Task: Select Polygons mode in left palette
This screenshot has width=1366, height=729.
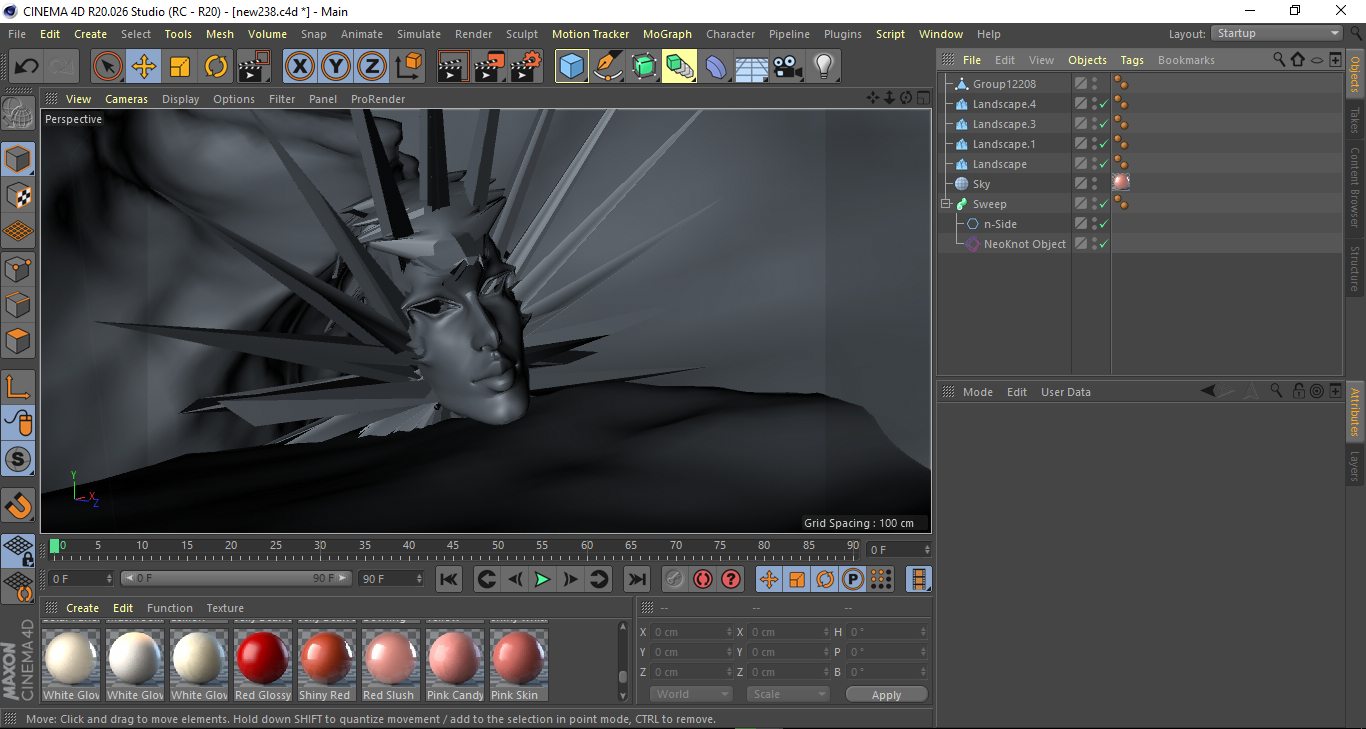Action: [x=18, y=341]
